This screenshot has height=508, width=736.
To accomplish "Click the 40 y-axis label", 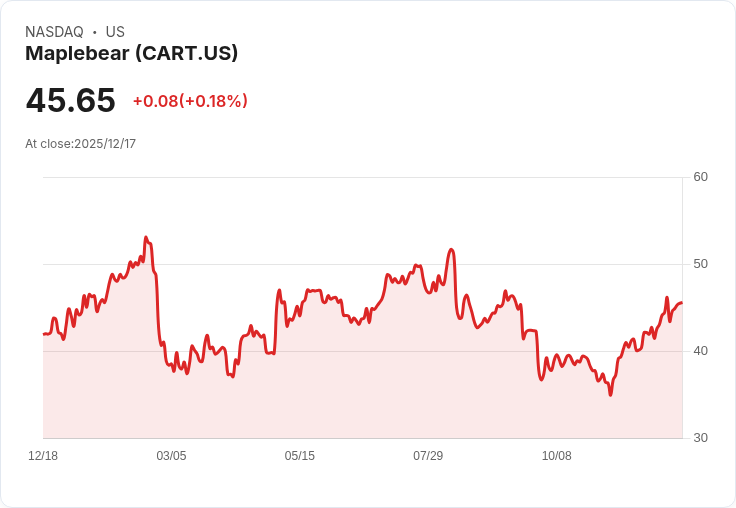I will [700, 351].
